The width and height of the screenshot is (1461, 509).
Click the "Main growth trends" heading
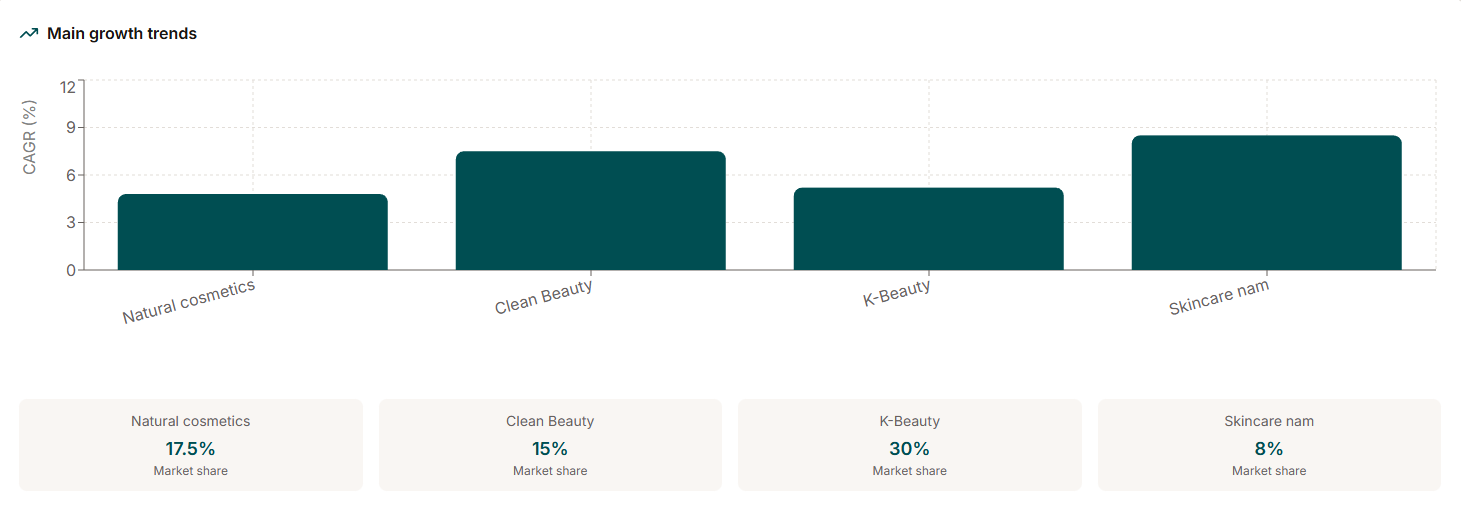[121, 34]
